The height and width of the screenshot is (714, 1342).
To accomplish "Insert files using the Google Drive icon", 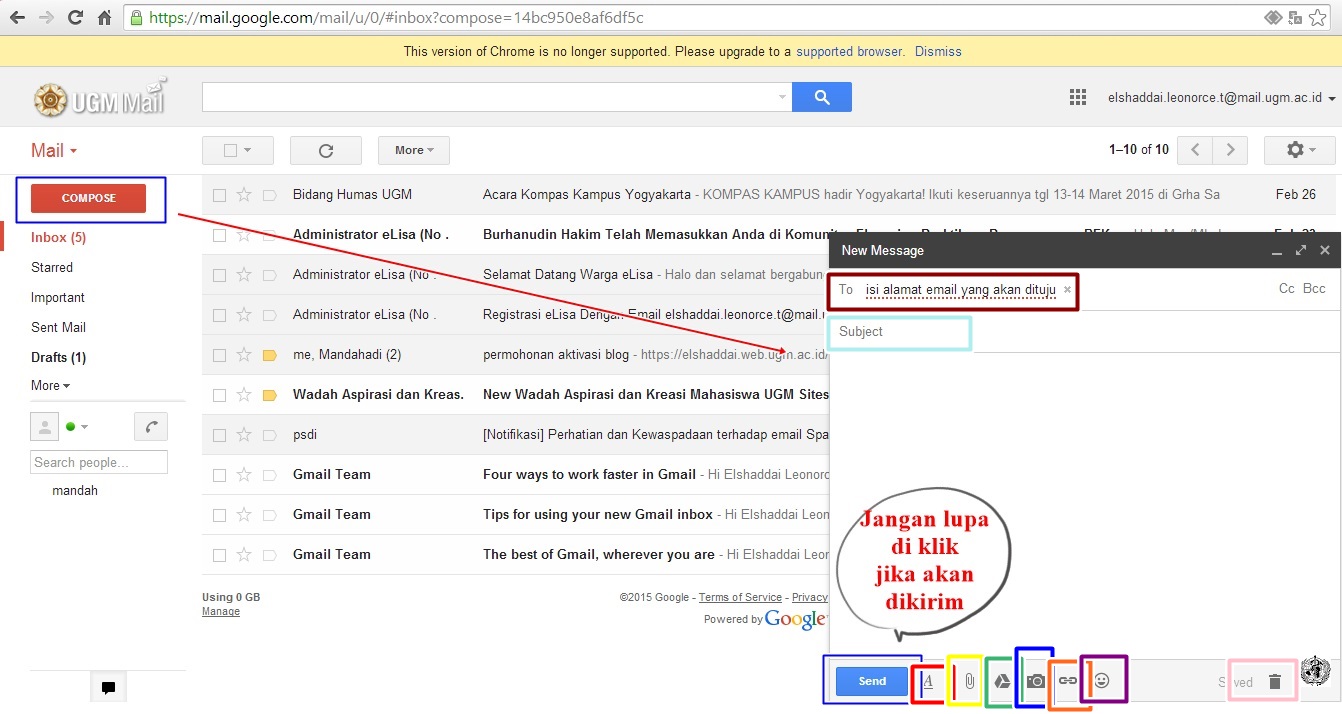I will [x=1001, y=682].
